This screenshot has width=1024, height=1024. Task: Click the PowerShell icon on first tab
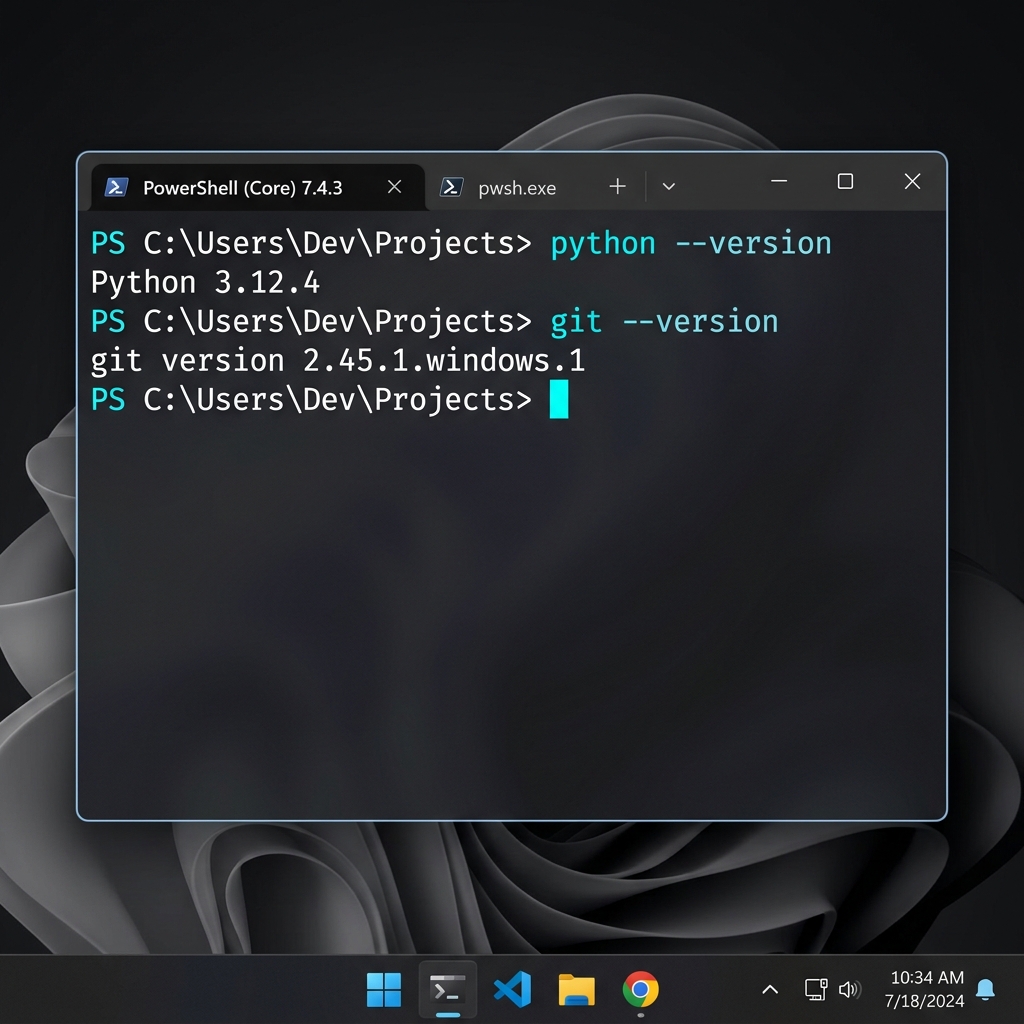tap(116, 187)
